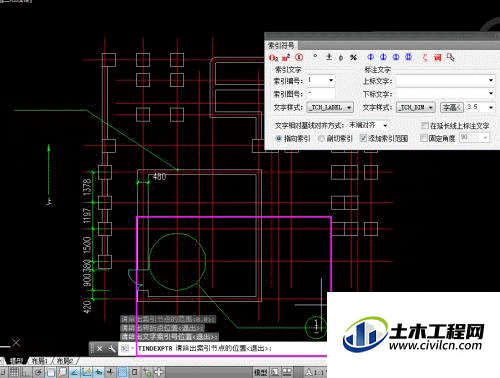Viewport: 500px width, 378px height.
Task: Open Quick View Layouts icon
Action: click(275, 372)
